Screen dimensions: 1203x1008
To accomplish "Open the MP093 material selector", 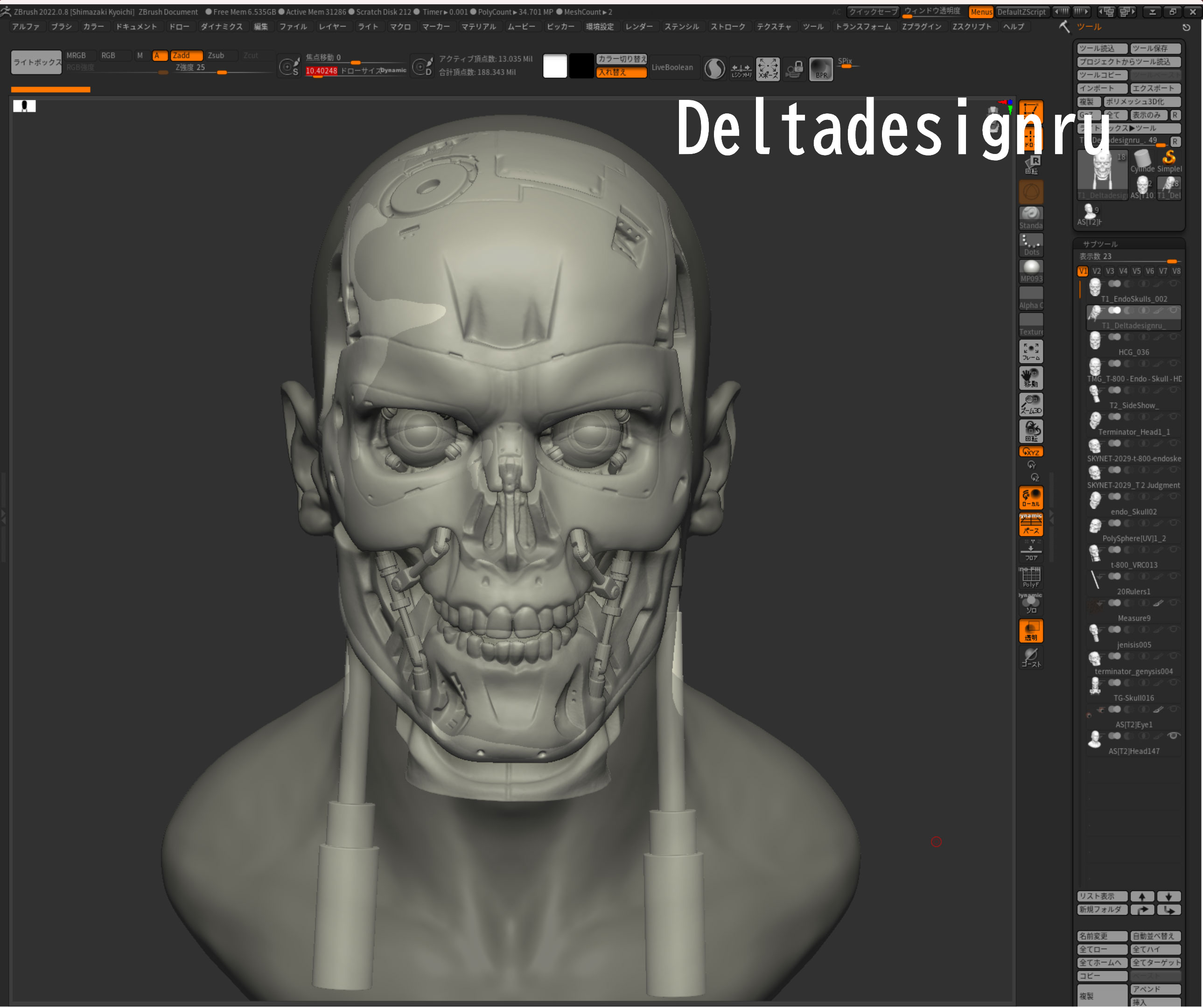I will tap(1030, 272).
